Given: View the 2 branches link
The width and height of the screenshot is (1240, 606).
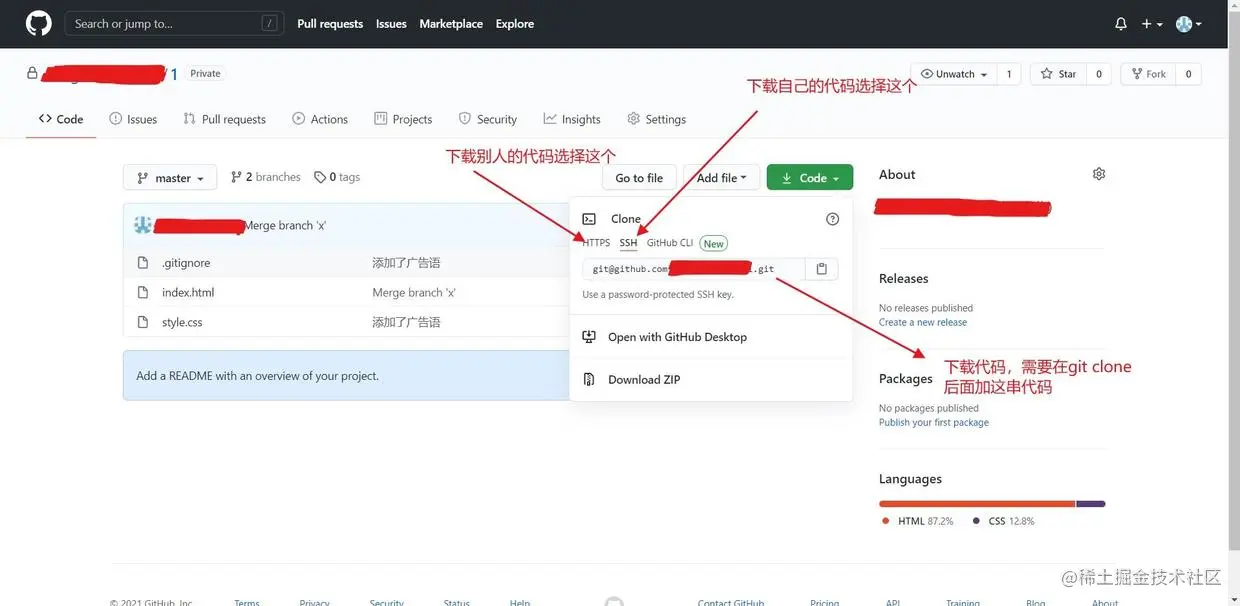Looking at the screenshot, I should (265, 177).
